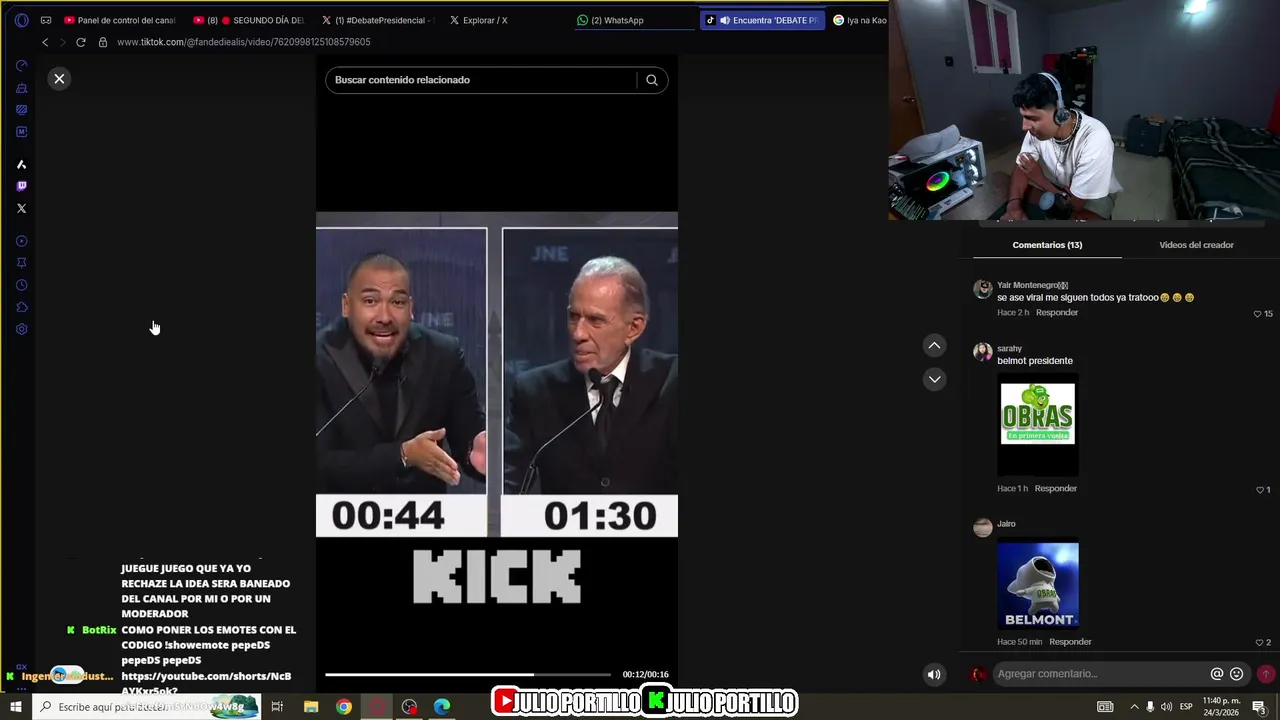Go to next video with down arrow

point(934,379)
